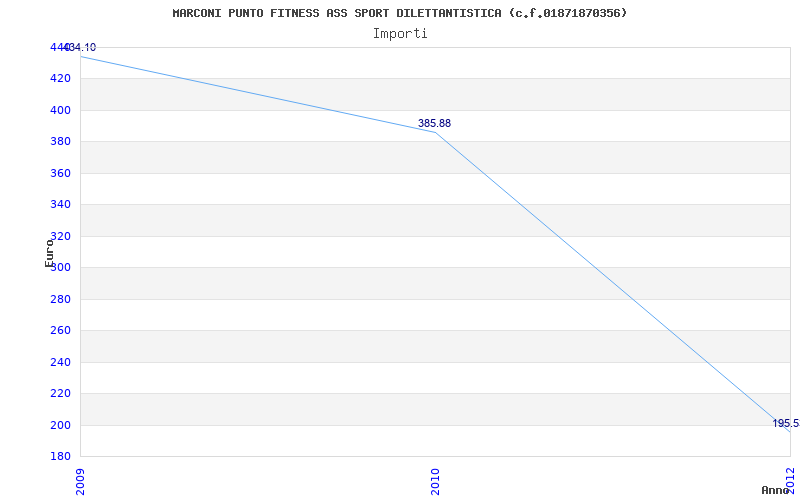Click the 380 y-axis tick label

60,142
